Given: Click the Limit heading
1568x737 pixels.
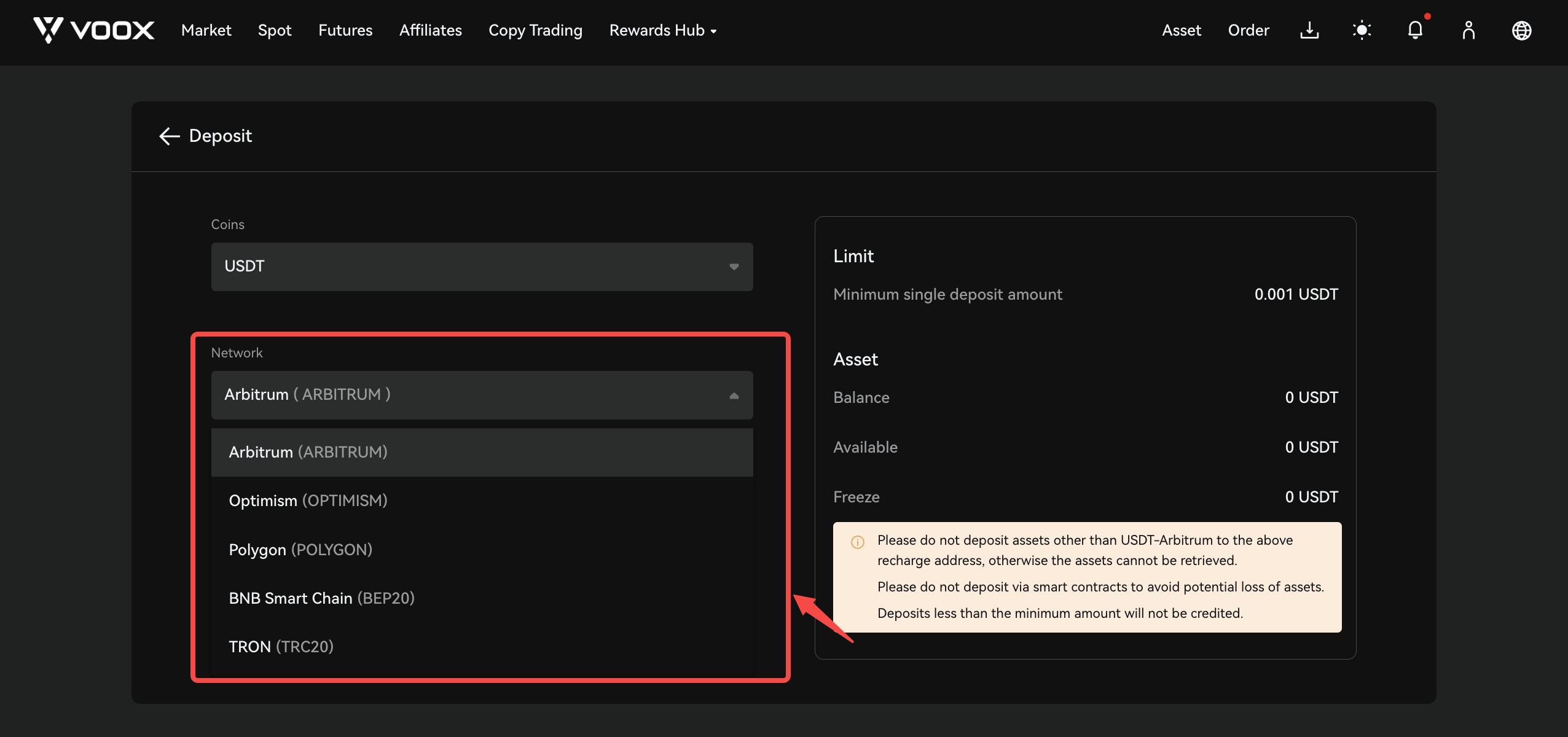Looking at the screenshot, I should (853, 256).
